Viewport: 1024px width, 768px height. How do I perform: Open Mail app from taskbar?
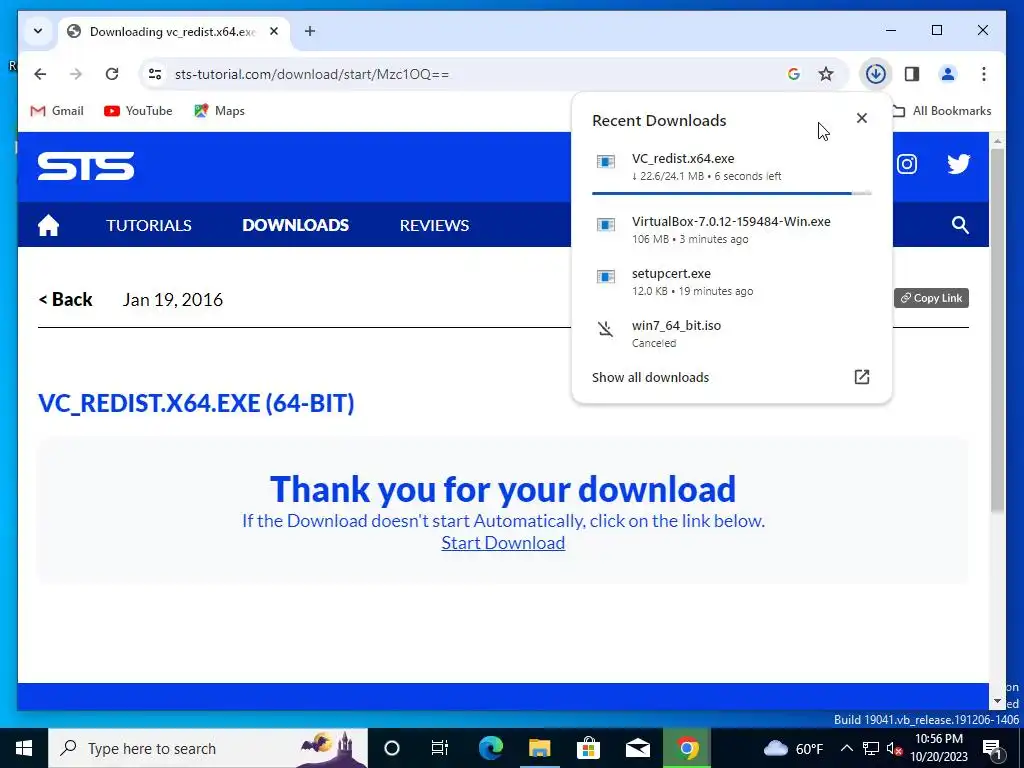pyautogui.click(x=638, y=748)
